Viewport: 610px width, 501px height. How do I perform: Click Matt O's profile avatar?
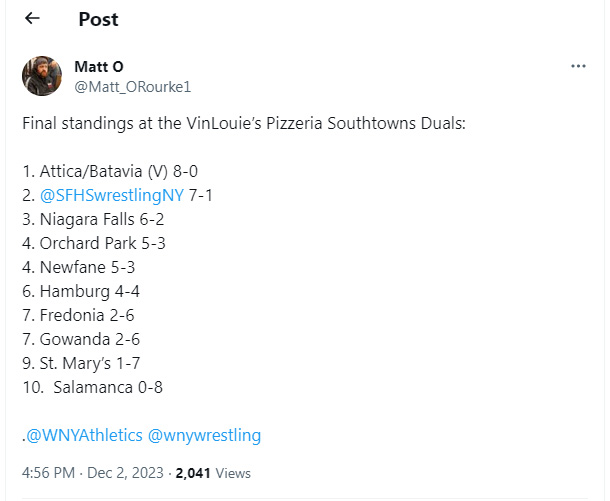[43, 76]
